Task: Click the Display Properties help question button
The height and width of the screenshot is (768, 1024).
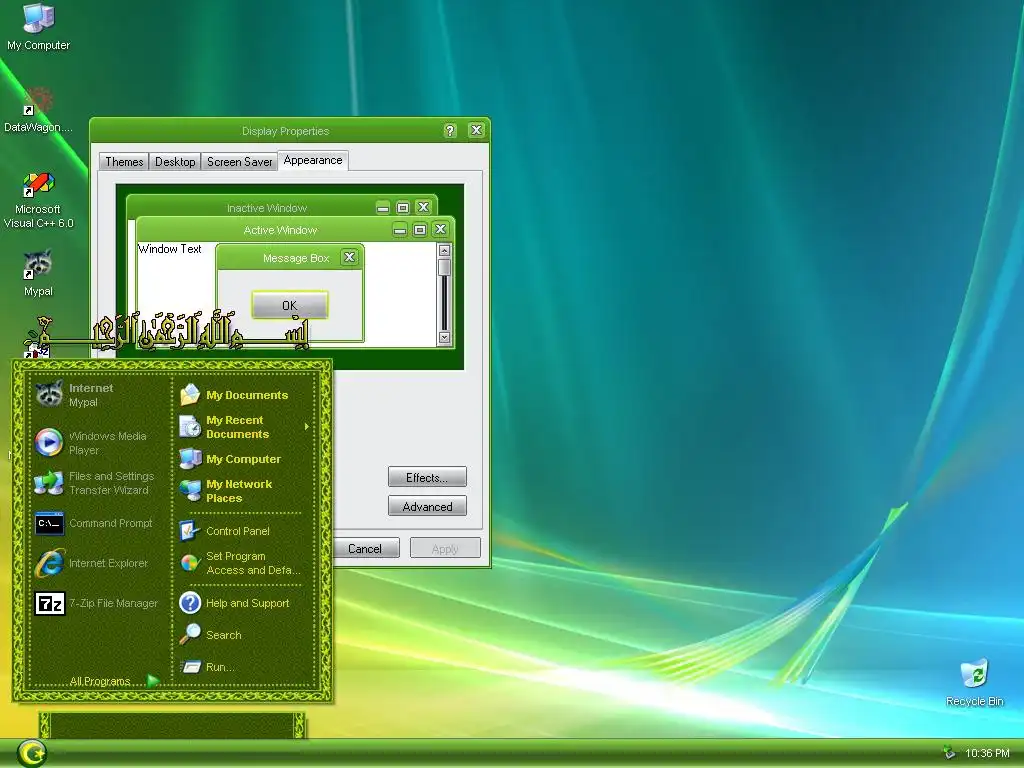Action: click(450, 131)
